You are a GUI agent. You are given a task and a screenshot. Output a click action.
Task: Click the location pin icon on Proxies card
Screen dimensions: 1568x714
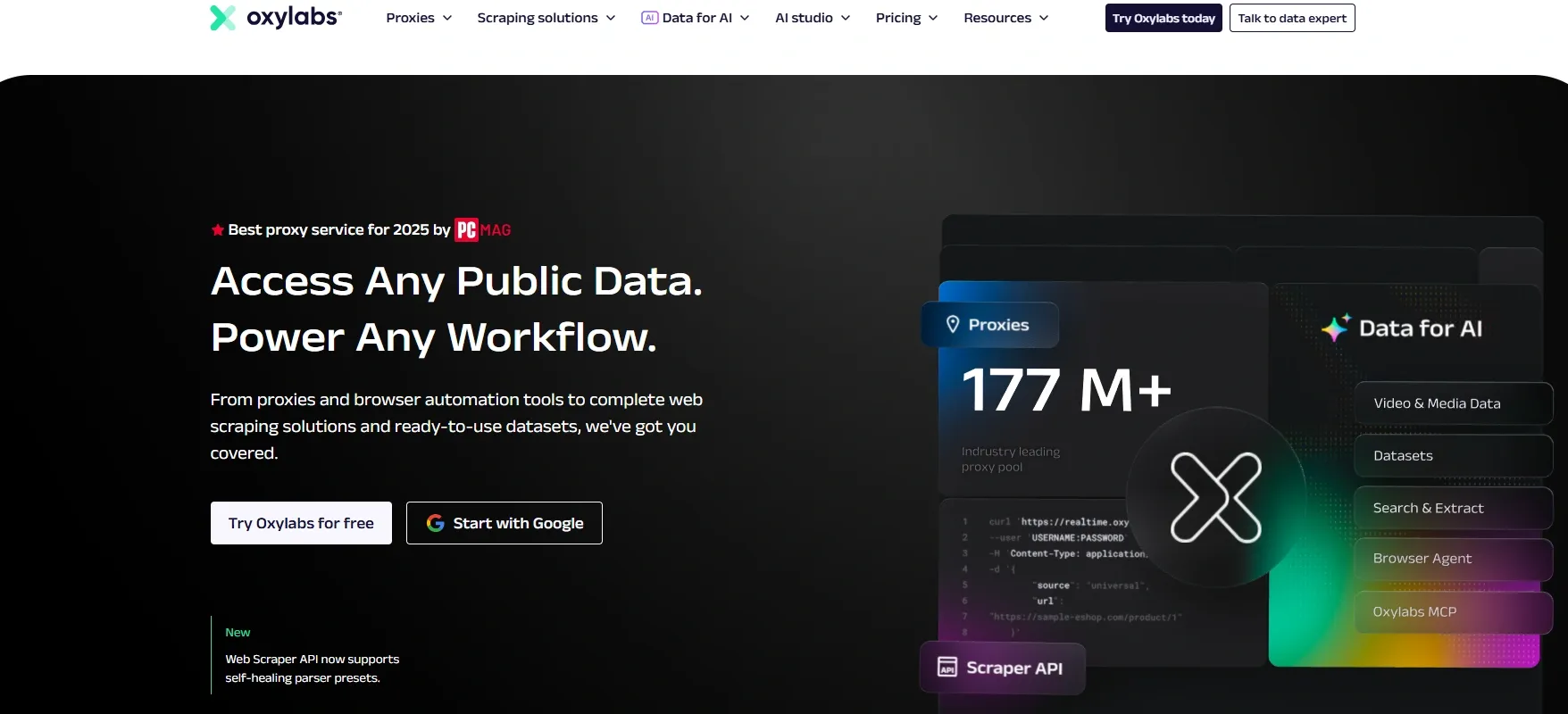(x=953, y=324)
